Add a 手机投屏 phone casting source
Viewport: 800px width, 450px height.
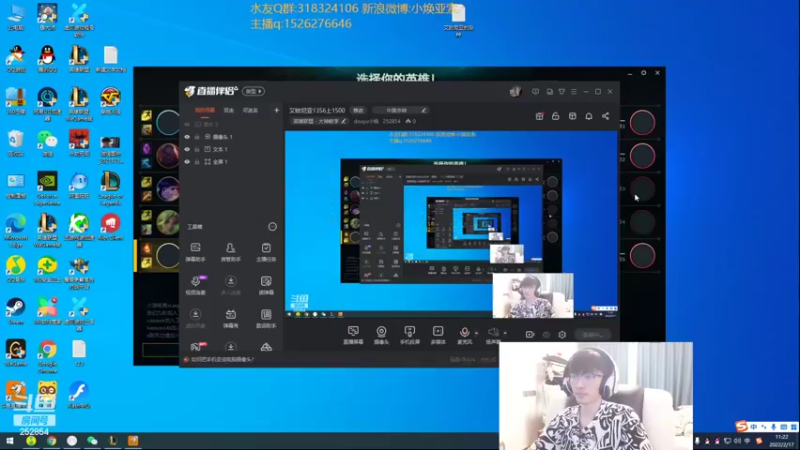pos(409,335)
